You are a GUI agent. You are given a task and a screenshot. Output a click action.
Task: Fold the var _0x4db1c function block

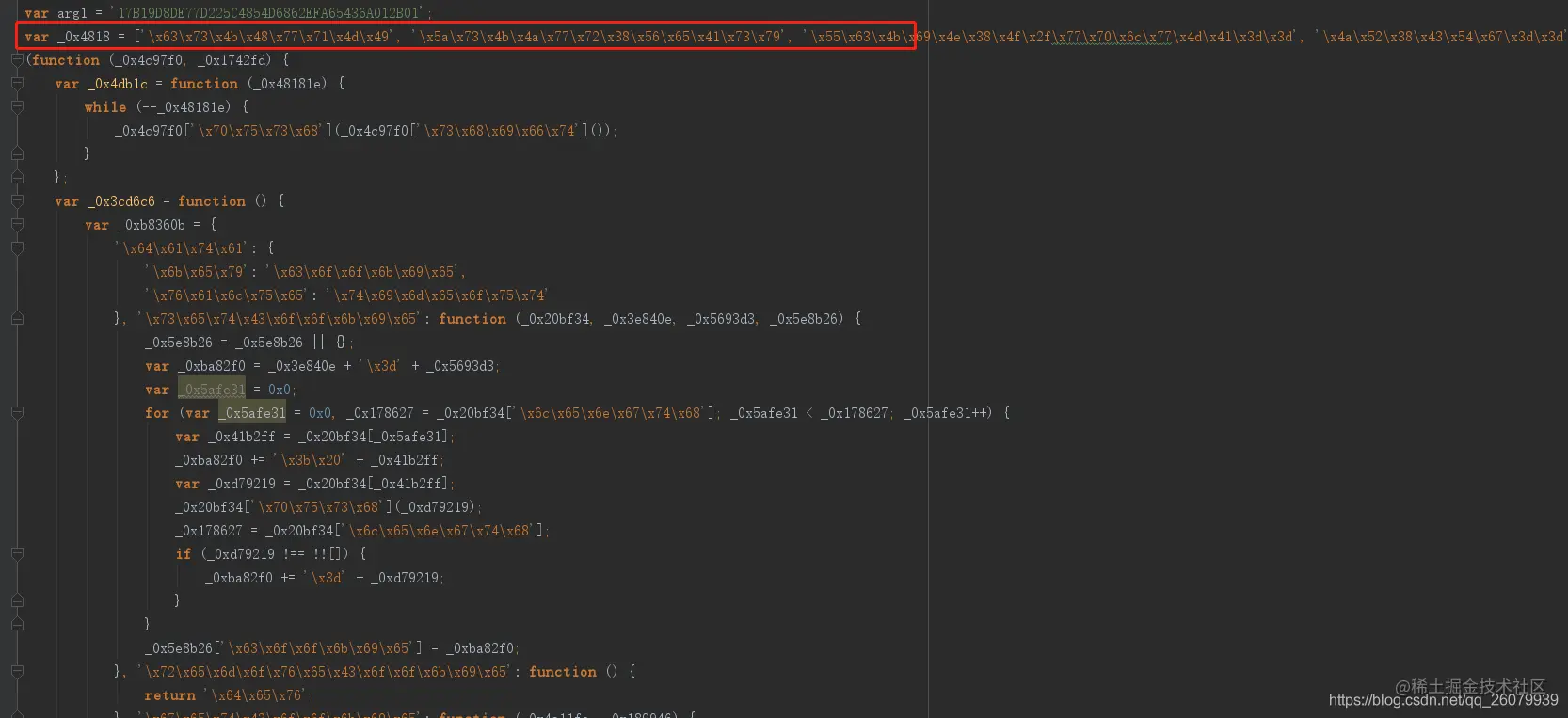point(17,84)
